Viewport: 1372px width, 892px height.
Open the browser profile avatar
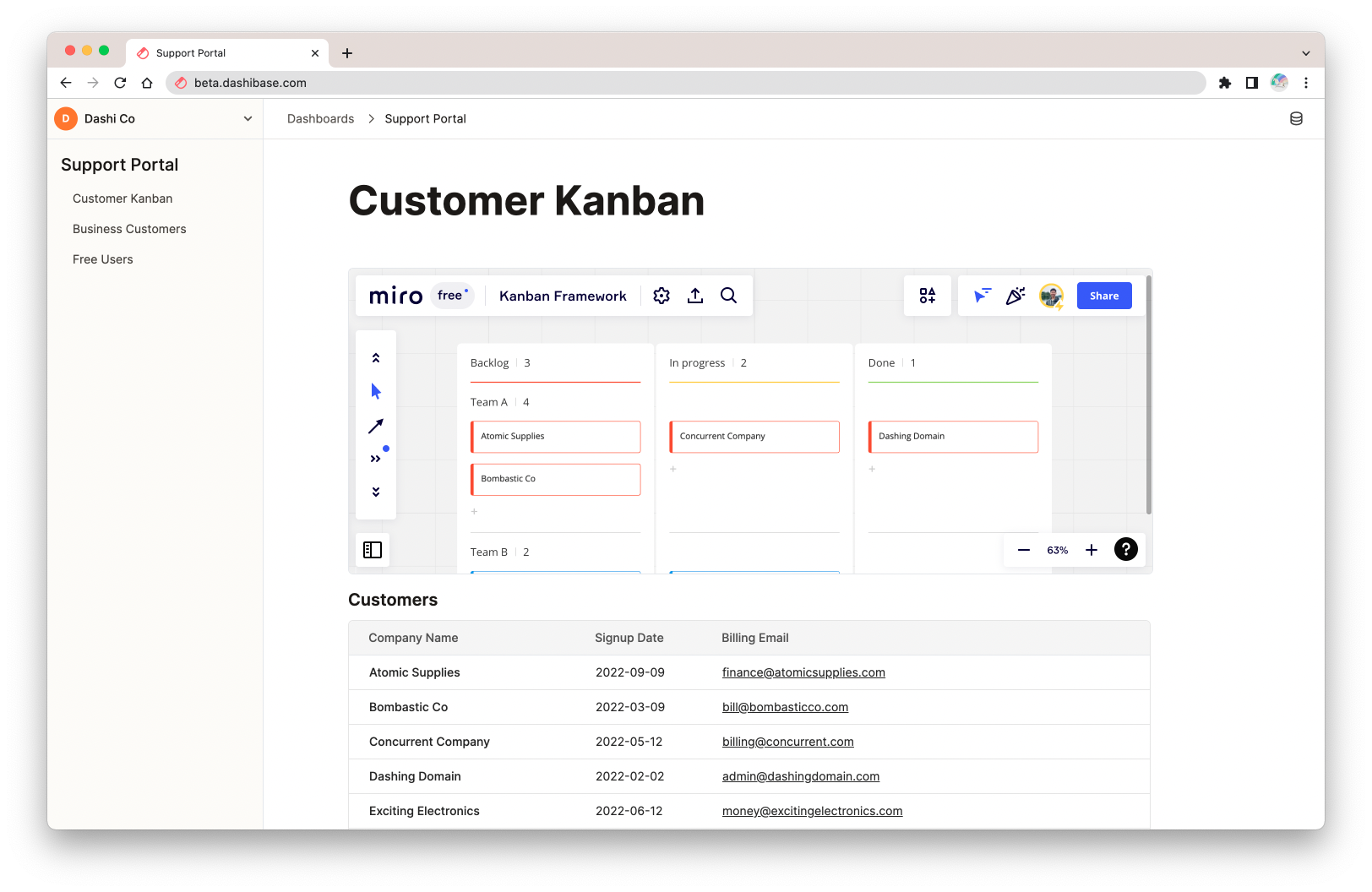pyautogui.click(x=1279, y=82)
